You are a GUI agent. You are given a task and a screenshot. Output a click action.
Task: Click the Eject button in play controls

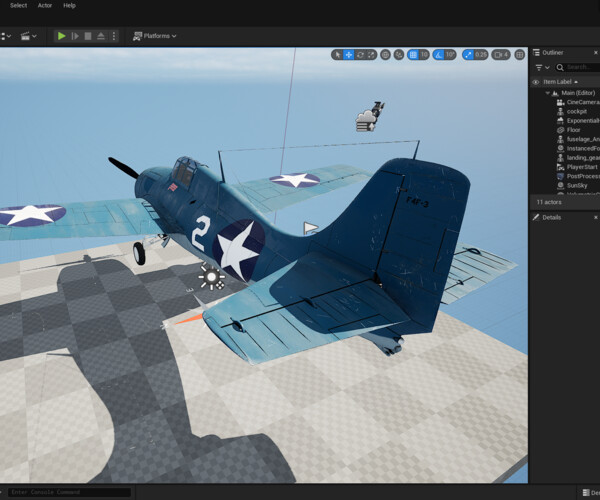[x=101, y=36]
